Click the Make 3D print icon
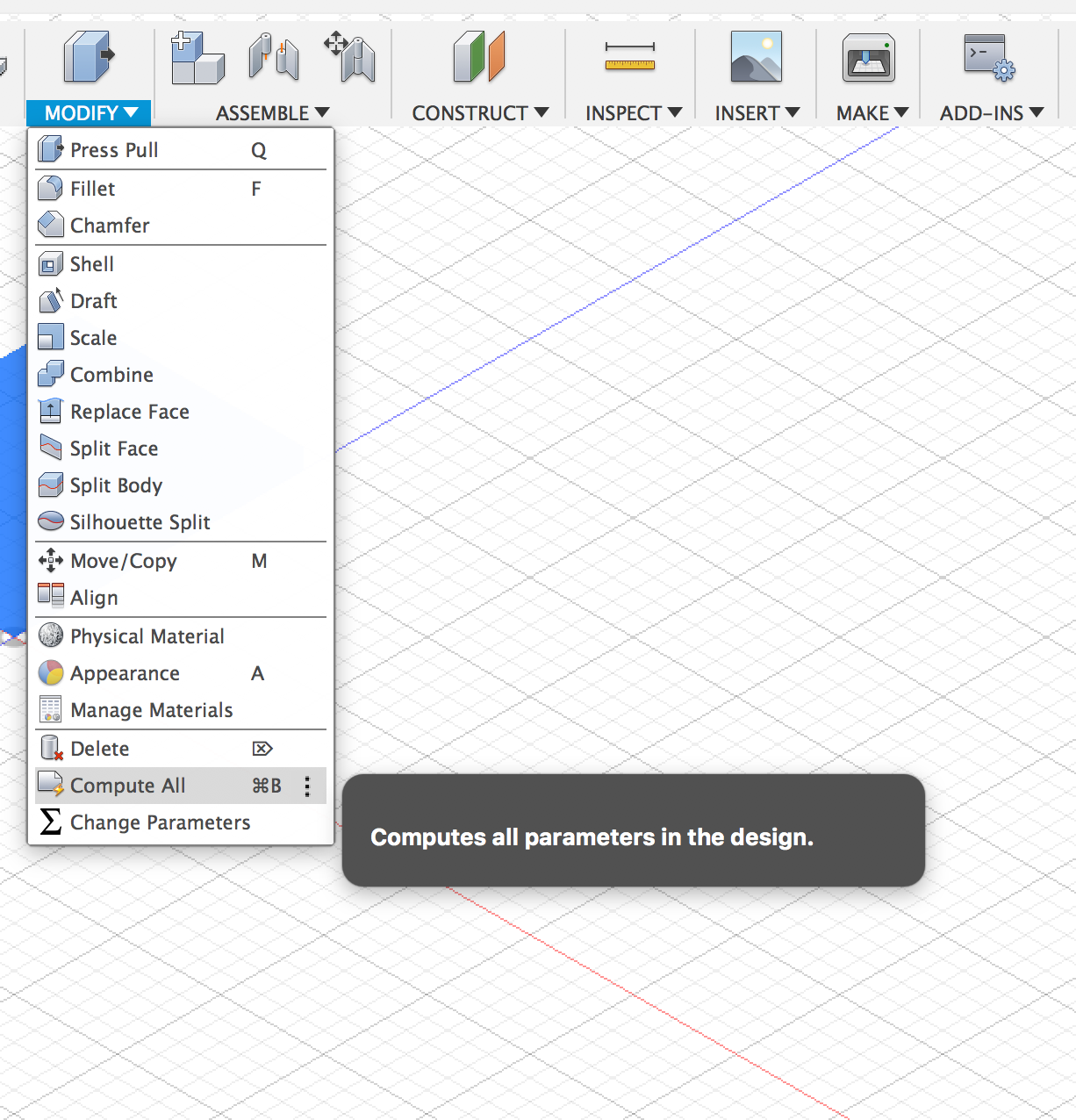 pyautogui.click(x=869, y=58)
